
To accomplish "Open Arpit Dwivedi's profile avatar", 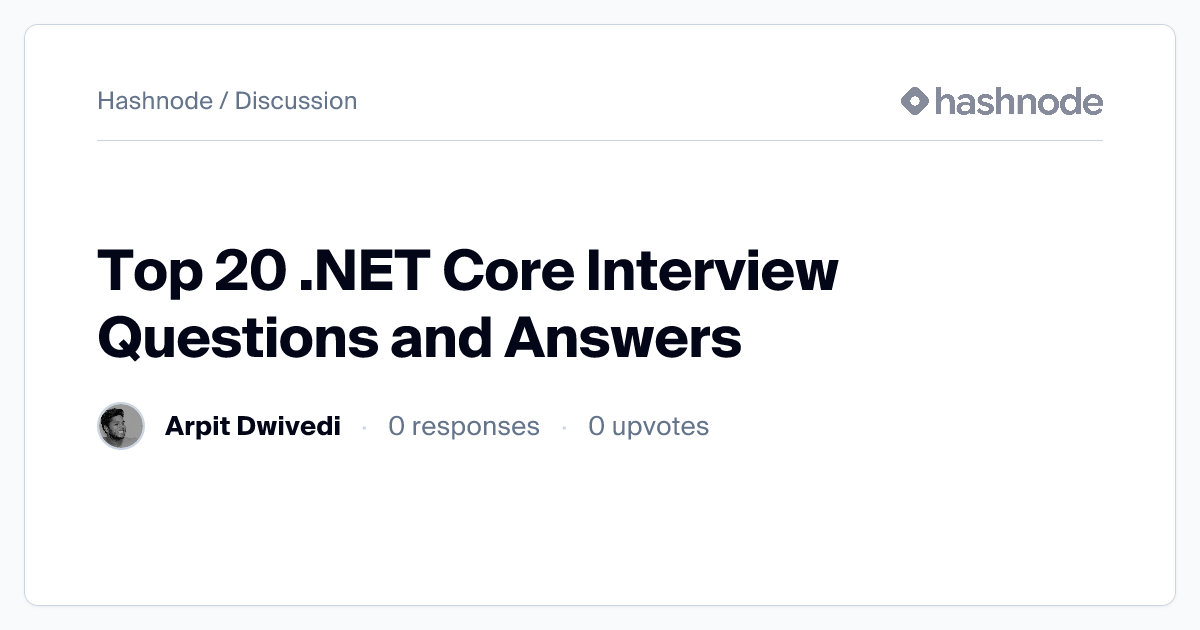I will [x=121, y=427].
